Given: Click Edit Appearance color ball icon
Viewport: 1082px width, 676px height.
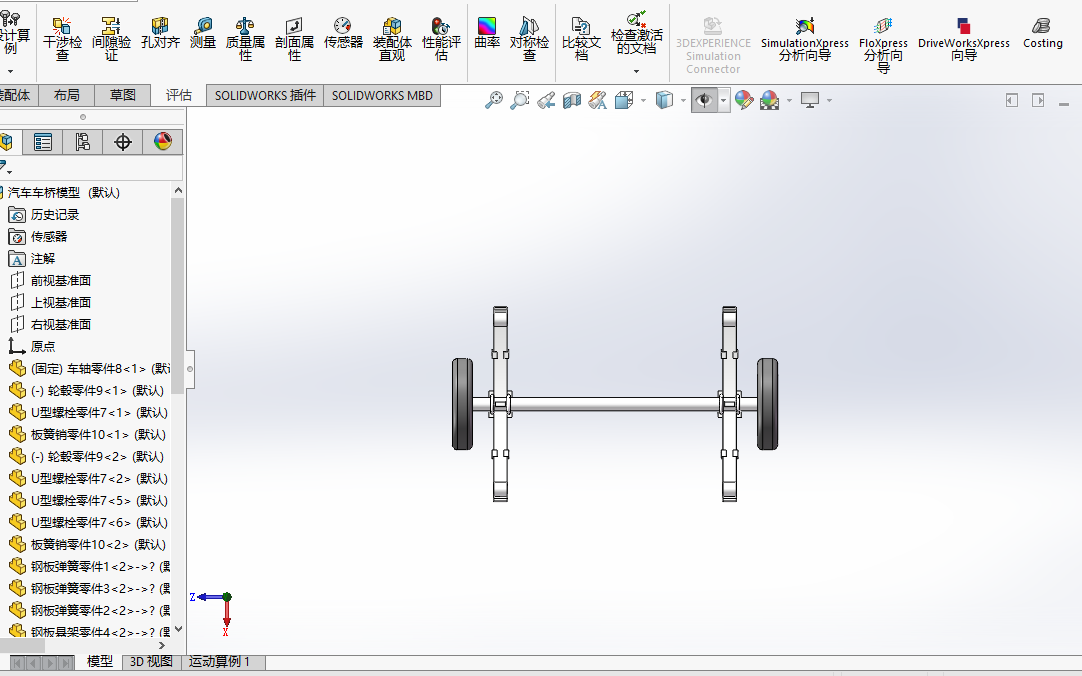Looking at the screenshot, I should (x=744, y=100).
